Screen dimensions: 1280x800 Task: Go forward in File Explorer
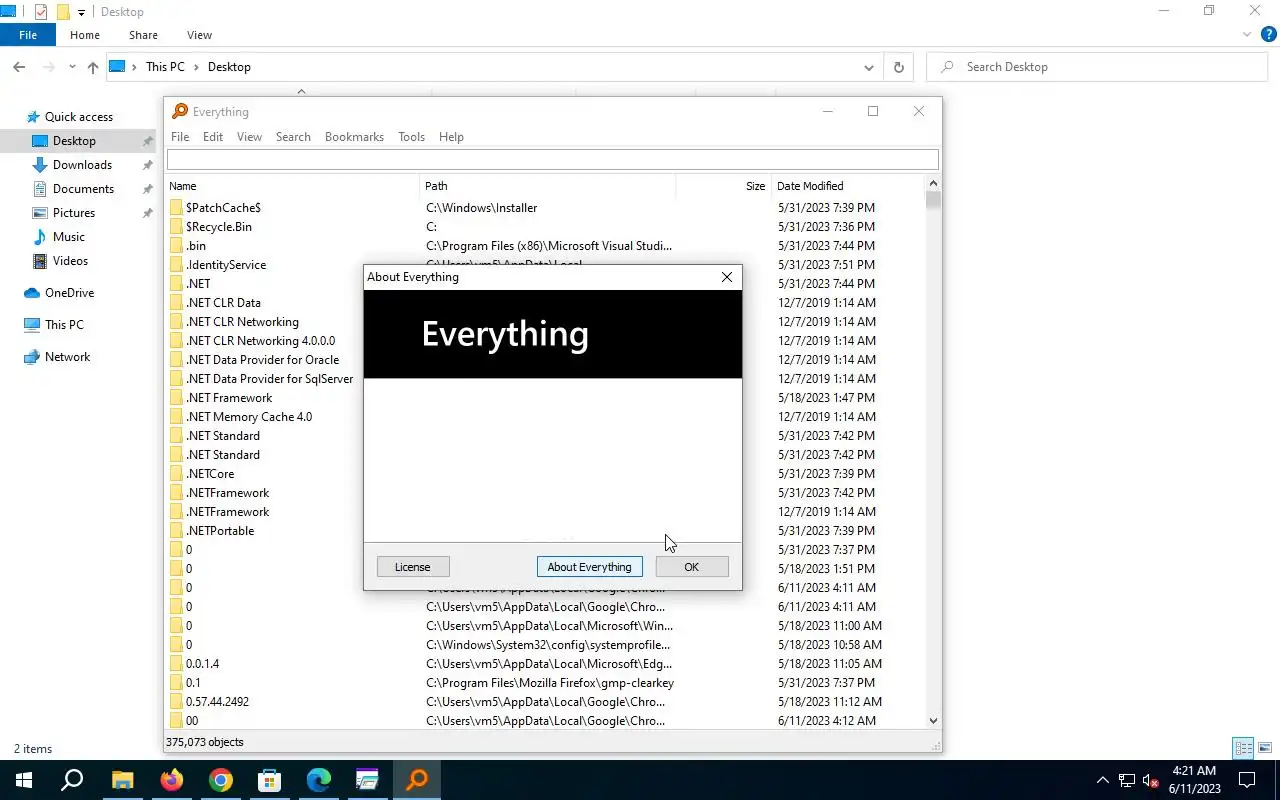[47, 67]
